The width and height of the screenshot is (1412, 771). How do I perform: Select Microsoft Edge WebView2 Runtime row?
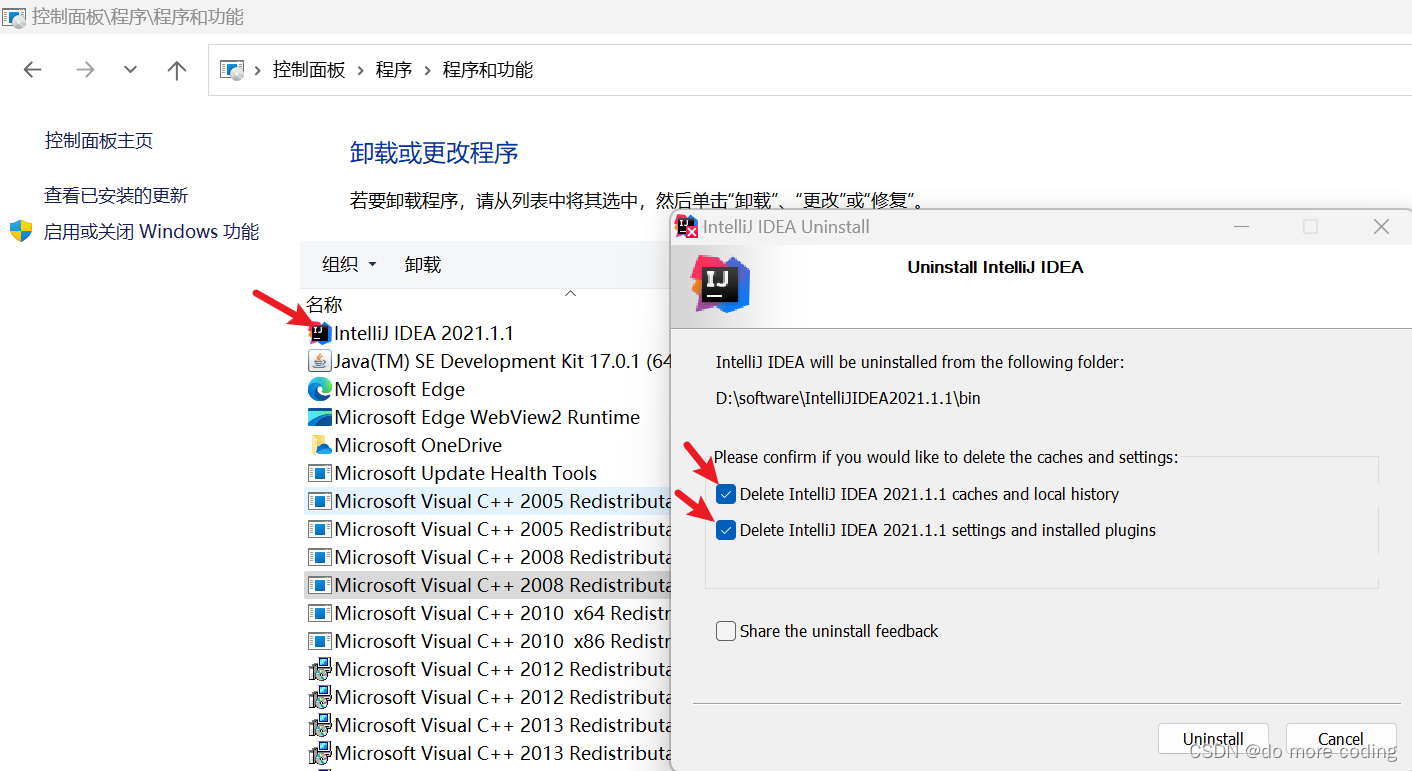click(489, 417)
